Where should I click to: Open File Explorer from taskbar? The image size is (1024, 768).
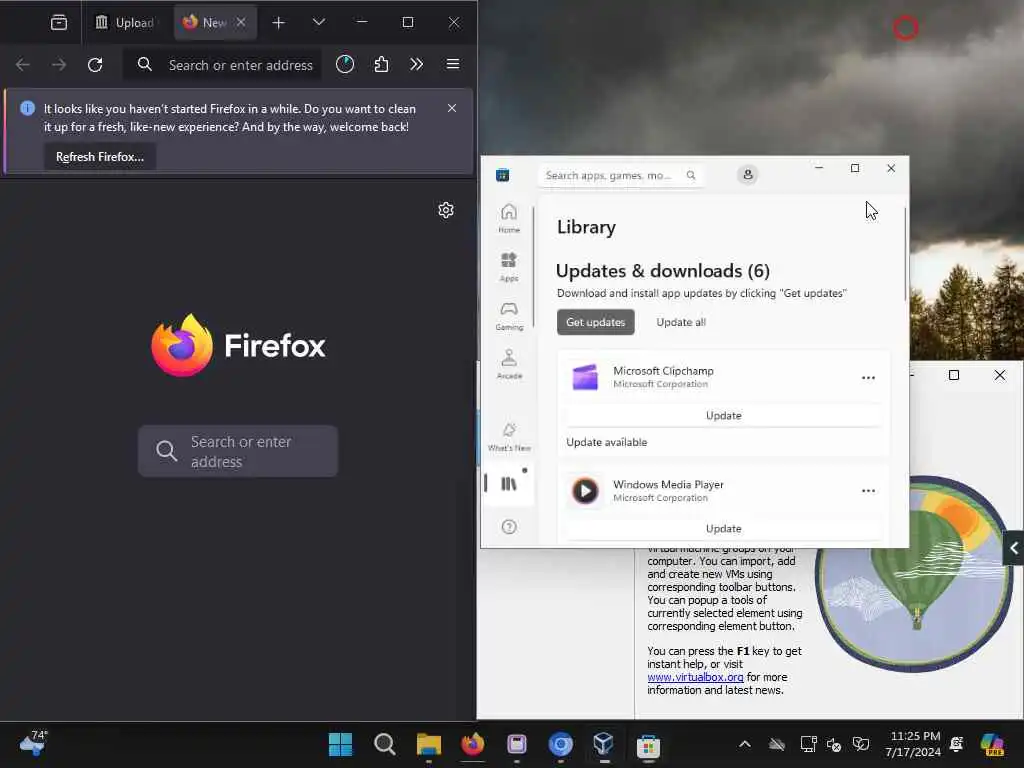click(428, 744)
